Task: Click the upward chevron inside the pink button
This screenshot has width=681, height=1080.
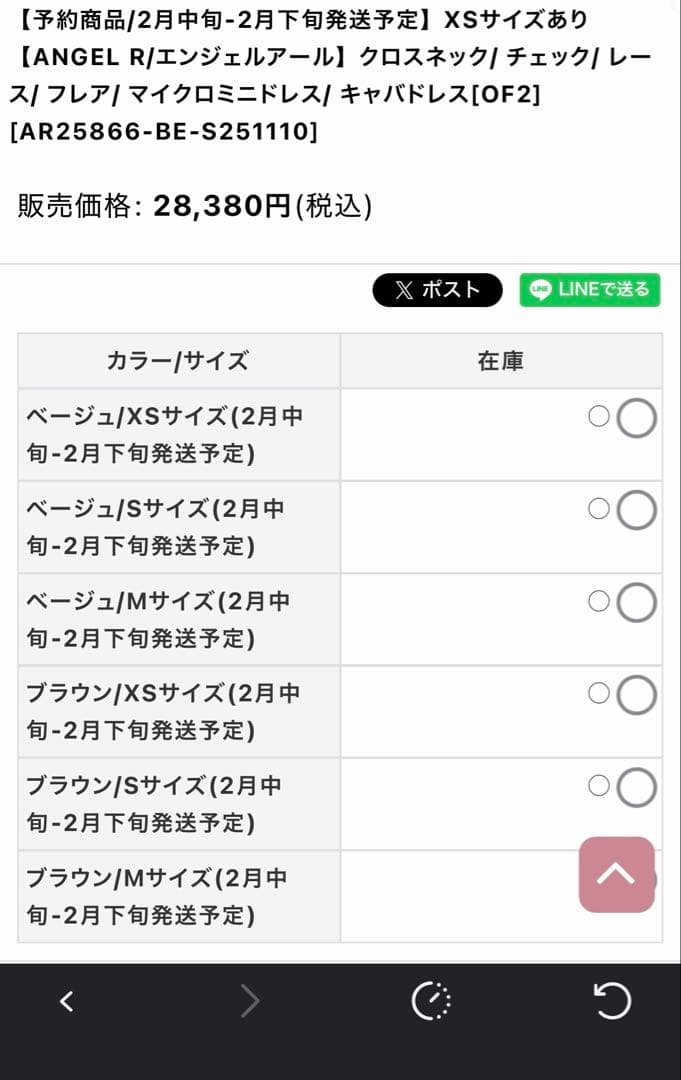Action: point(616,875)
